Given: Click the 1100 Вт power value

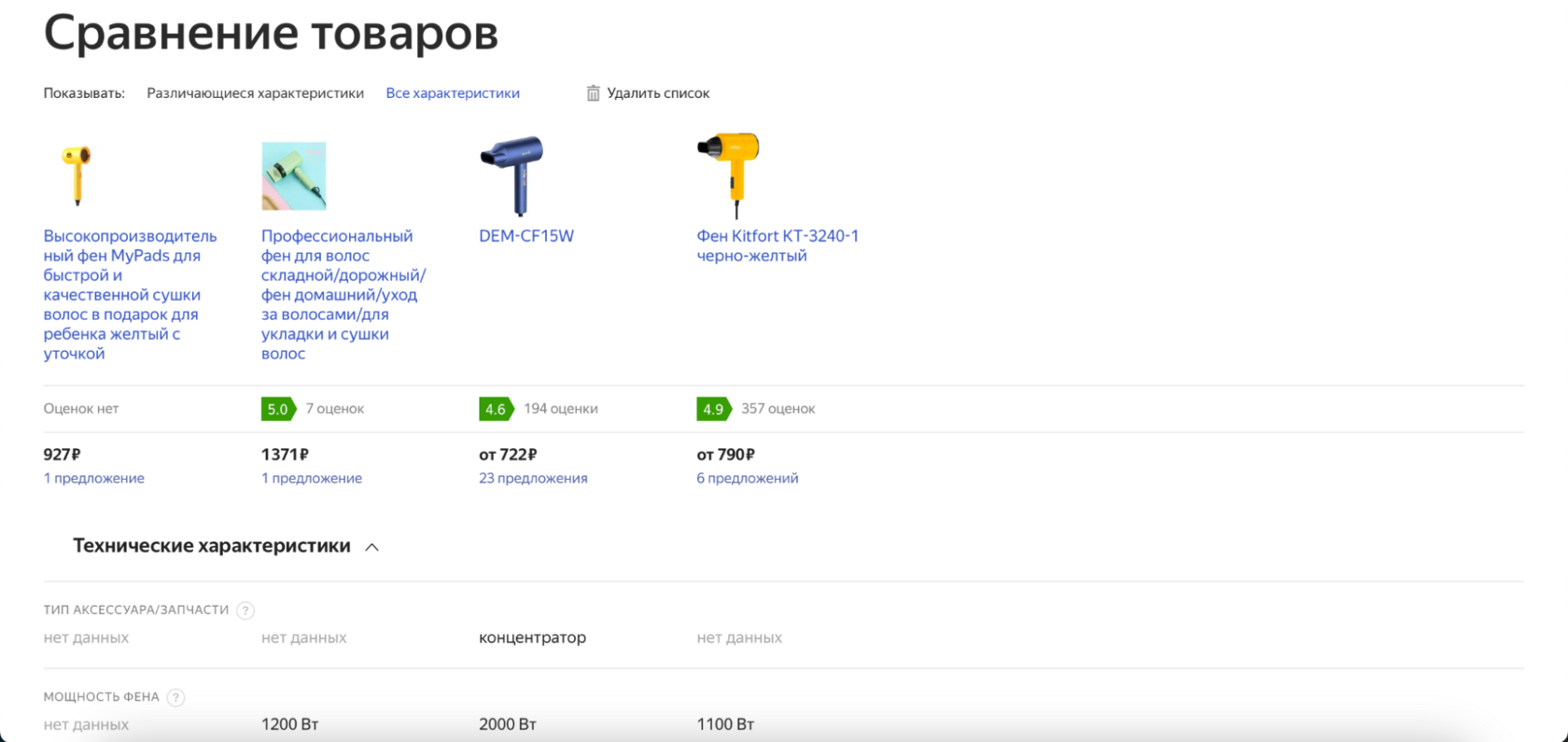Looking at the screenshot, I should coord(725,724).
